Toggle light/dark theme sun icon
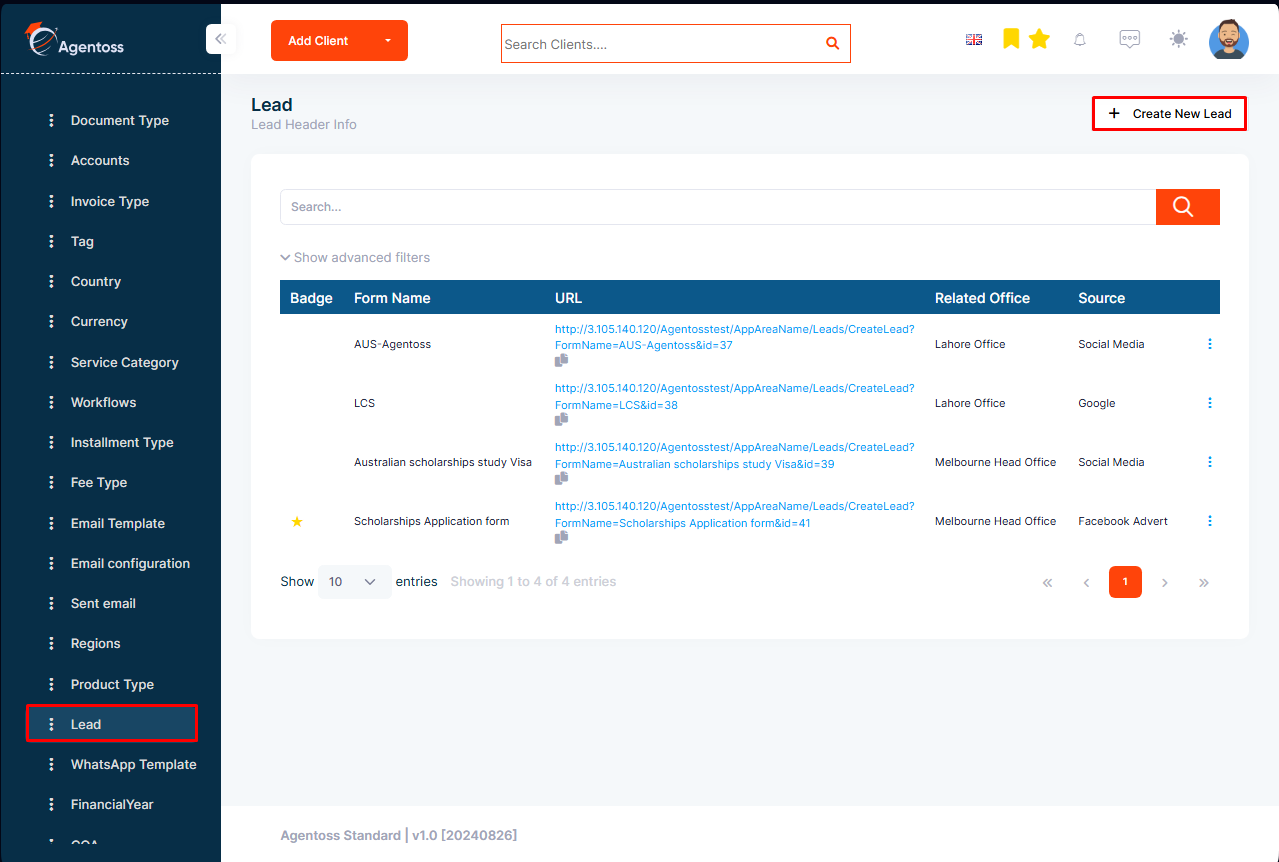Viewport: 1279px width, 862px height. (x=1179, y=39)
